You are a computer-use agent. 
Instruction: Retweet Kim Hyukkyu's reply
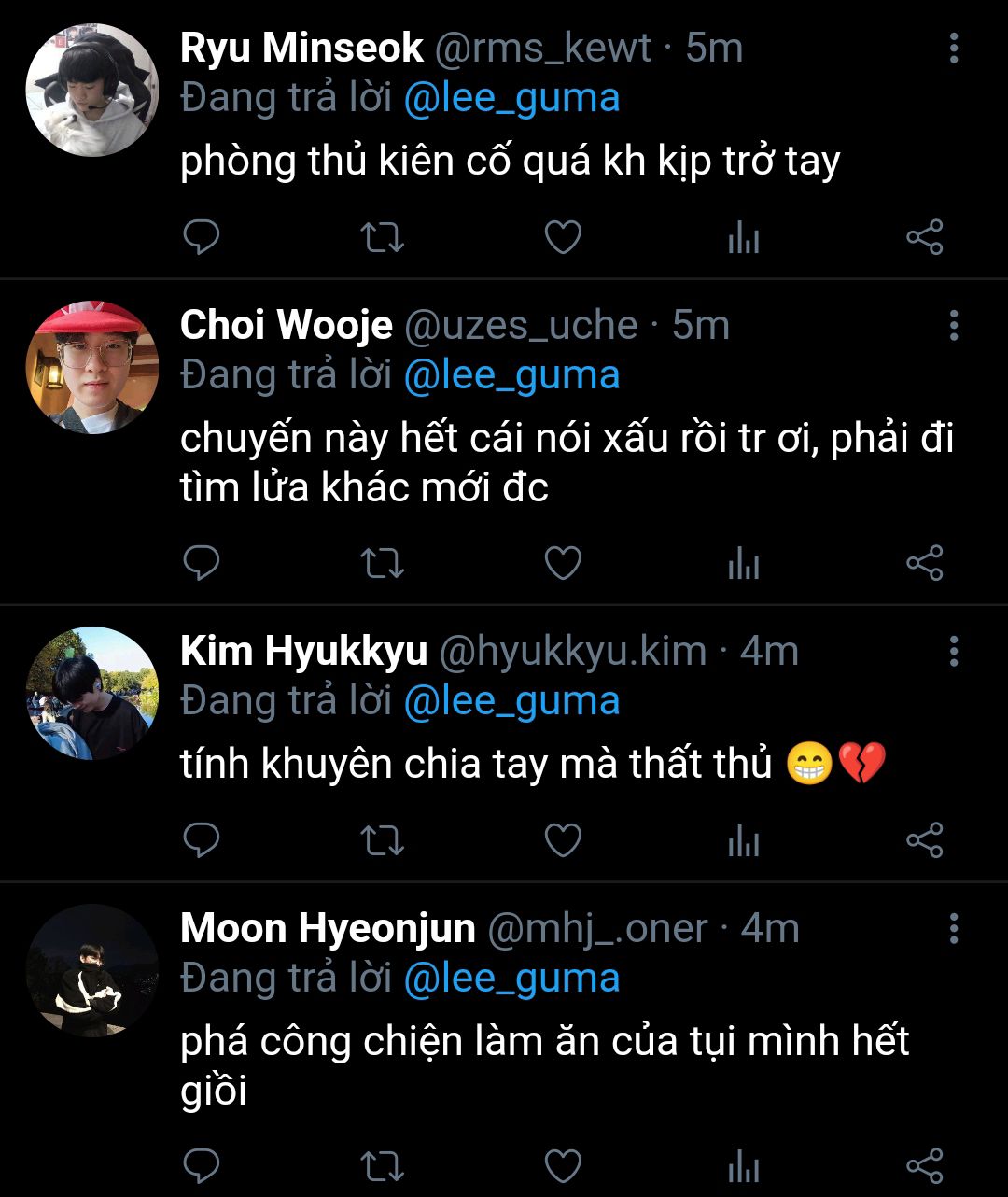[382, 840]
